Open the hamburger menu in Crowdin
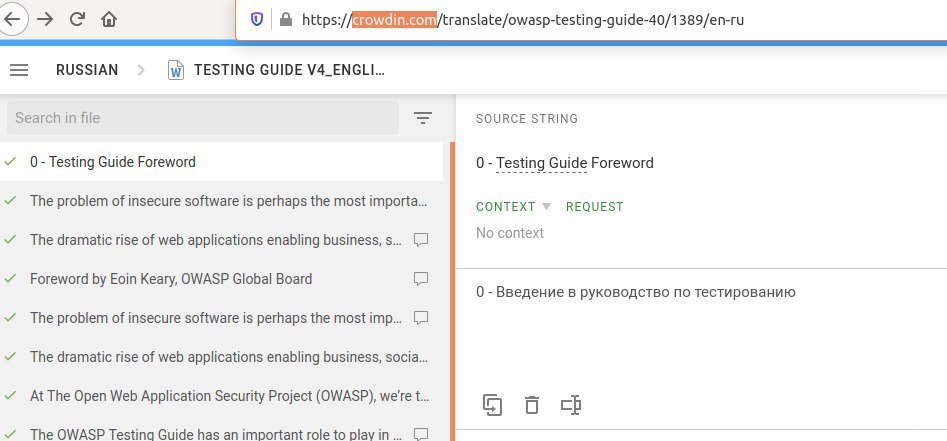 pos(19,70)
